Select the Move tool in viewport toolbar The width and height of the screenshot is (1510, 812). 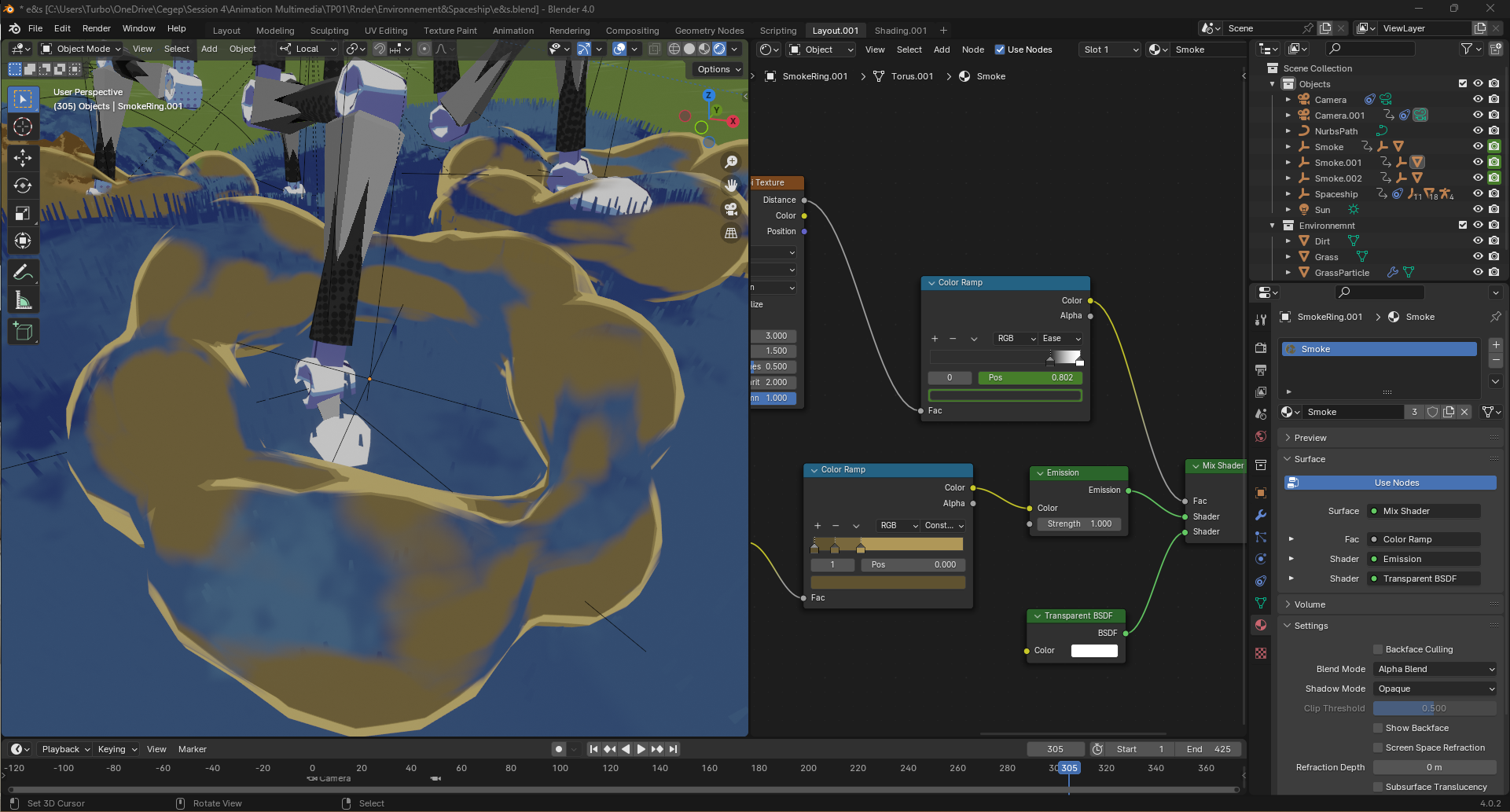tap(23, 158)
